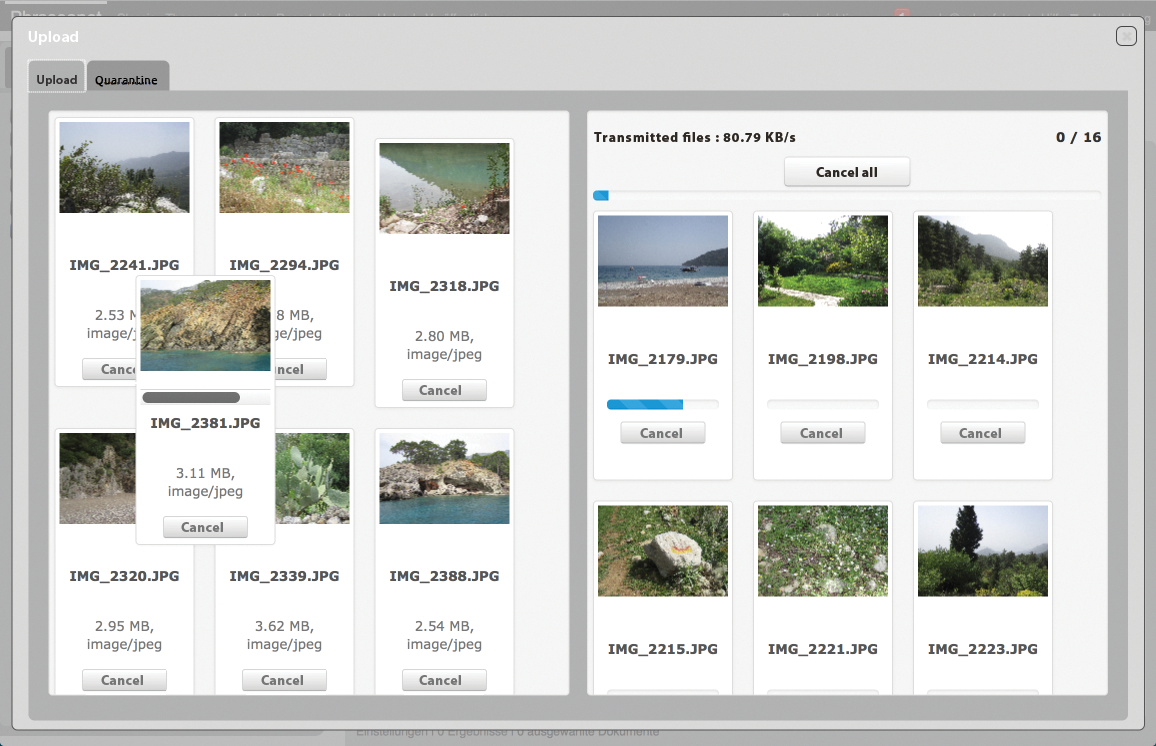This screenshot has height=746, width=1156.
Task: Cancel the upload of IMG_2320.JPG
Action: (124, 680)
